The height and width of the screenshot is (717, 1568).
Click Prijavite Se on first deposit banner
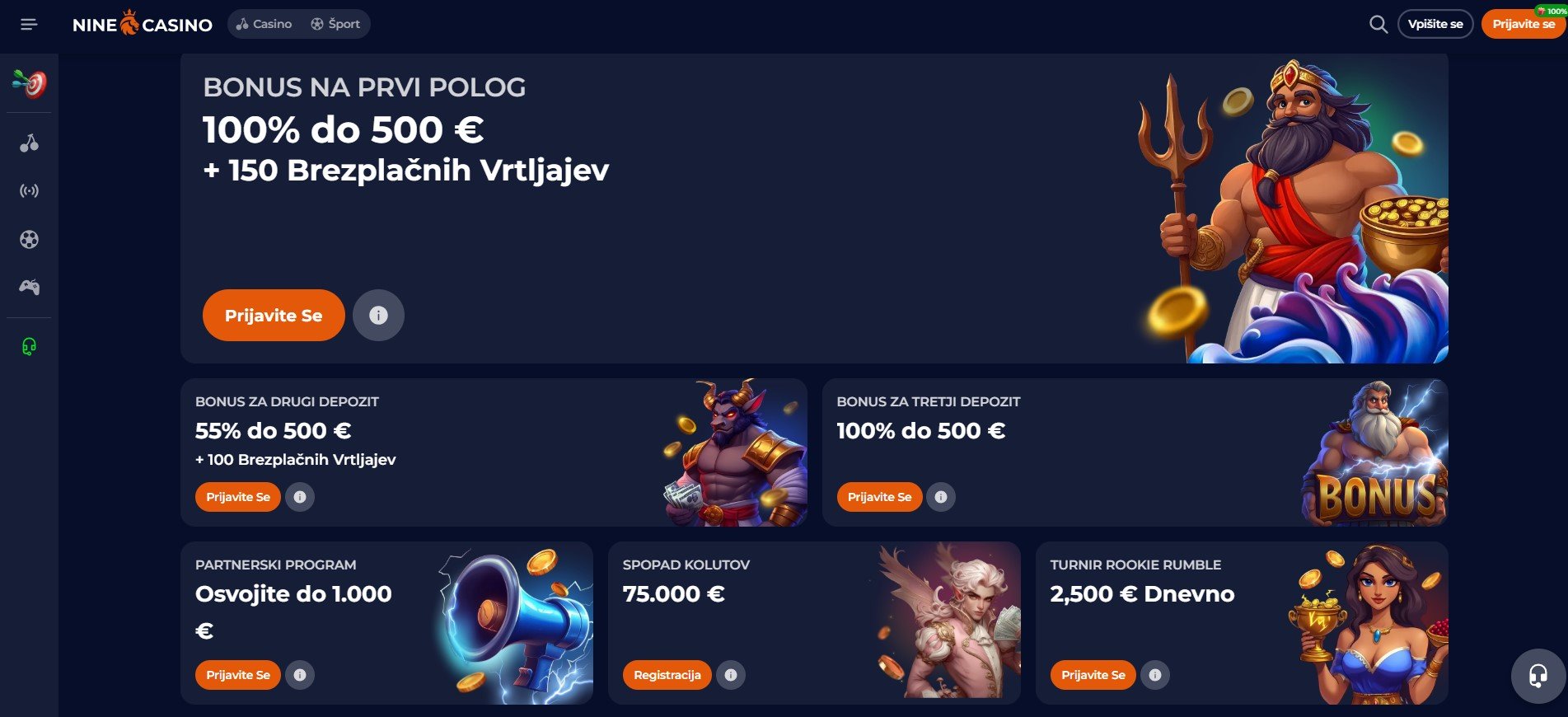tap(274, 315)
